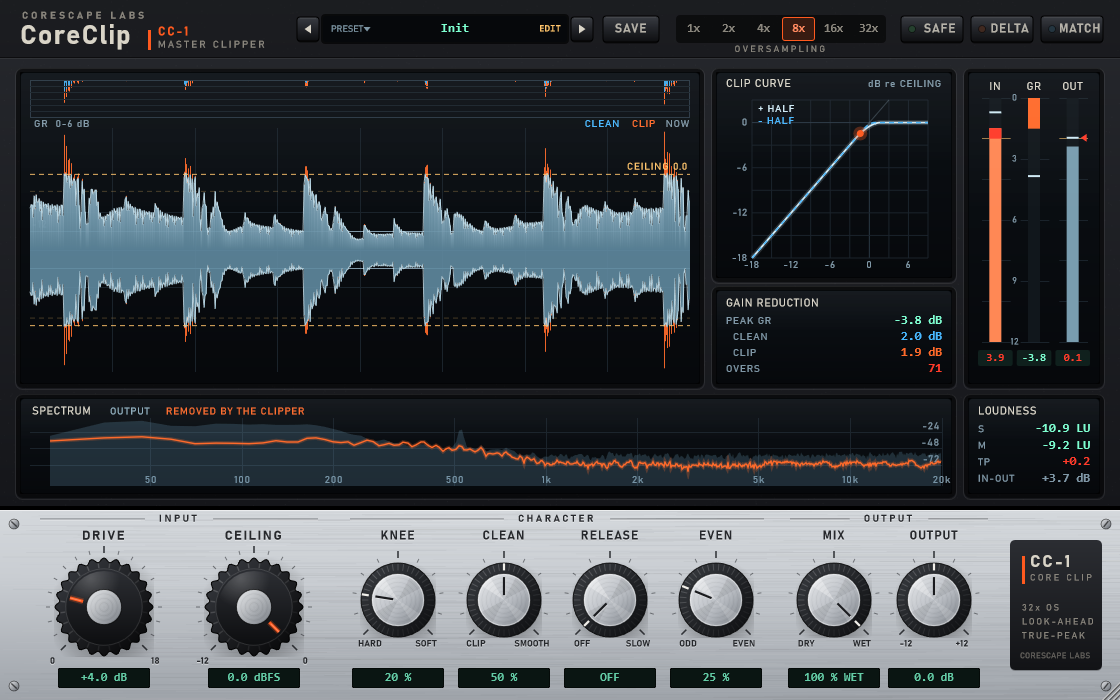The height and width of the screenshot is (700, 1120).
Task: Open the PRESET dropdown menu
Action: coord(350,29)
